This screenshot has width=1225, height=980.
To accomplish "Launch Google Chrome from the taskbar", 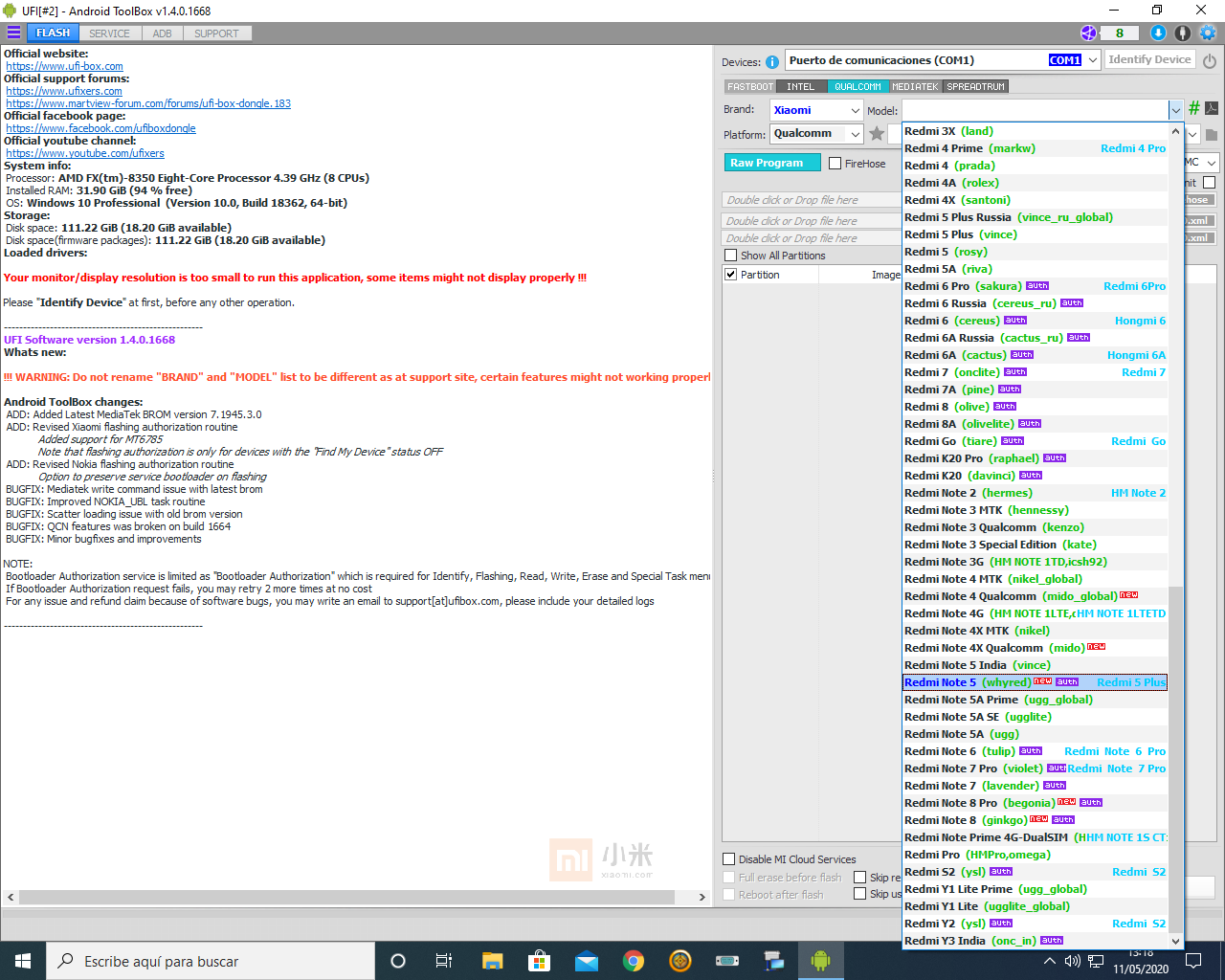I will coord(634,961).
